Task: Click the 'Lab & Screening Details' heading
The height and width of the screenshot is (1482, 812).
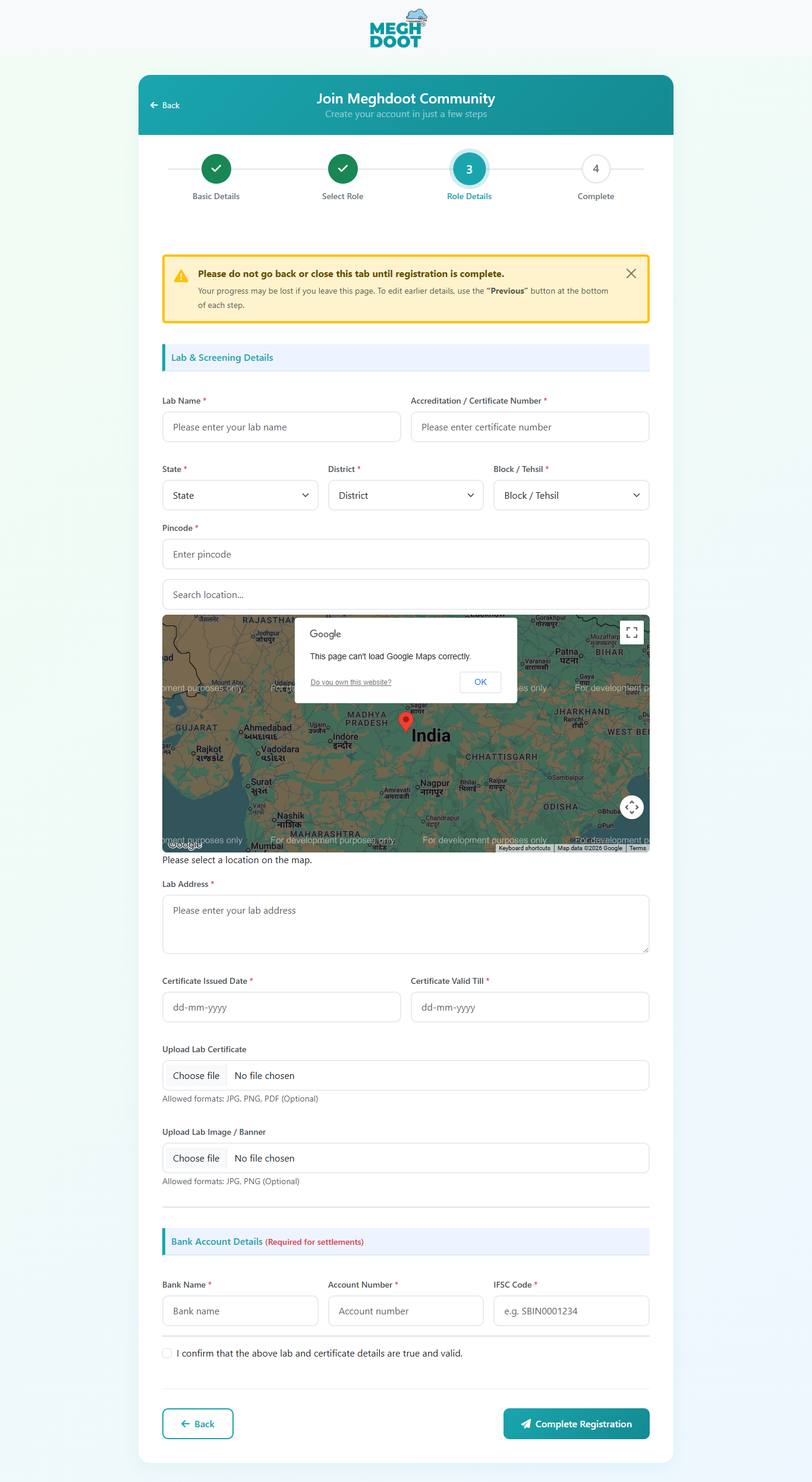Action: pyautogui.click(x=222, y=358)
